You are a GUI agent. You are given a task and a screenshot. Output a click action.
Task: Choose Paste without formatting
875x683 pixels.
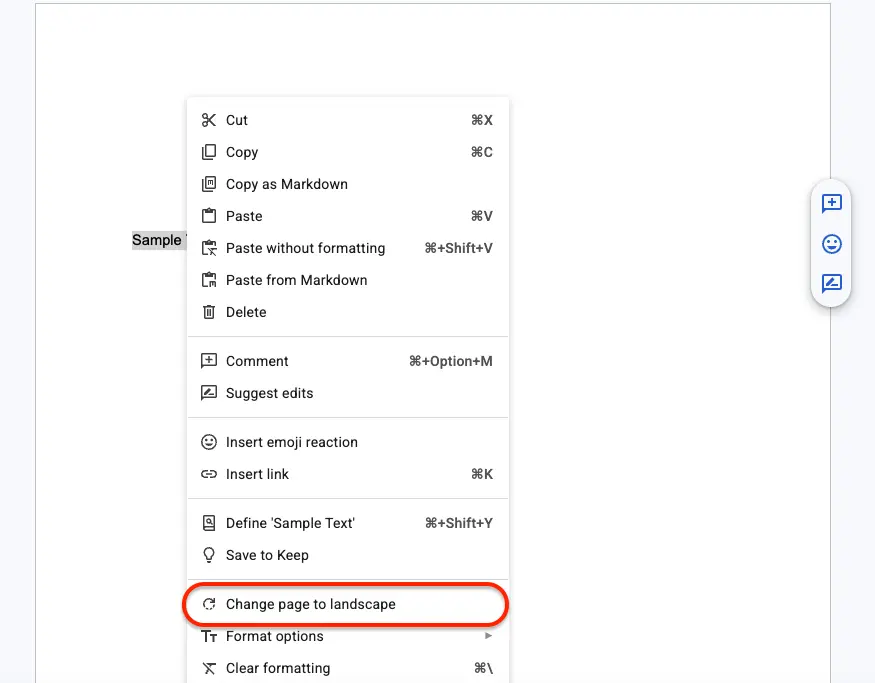tap(305, 248)
